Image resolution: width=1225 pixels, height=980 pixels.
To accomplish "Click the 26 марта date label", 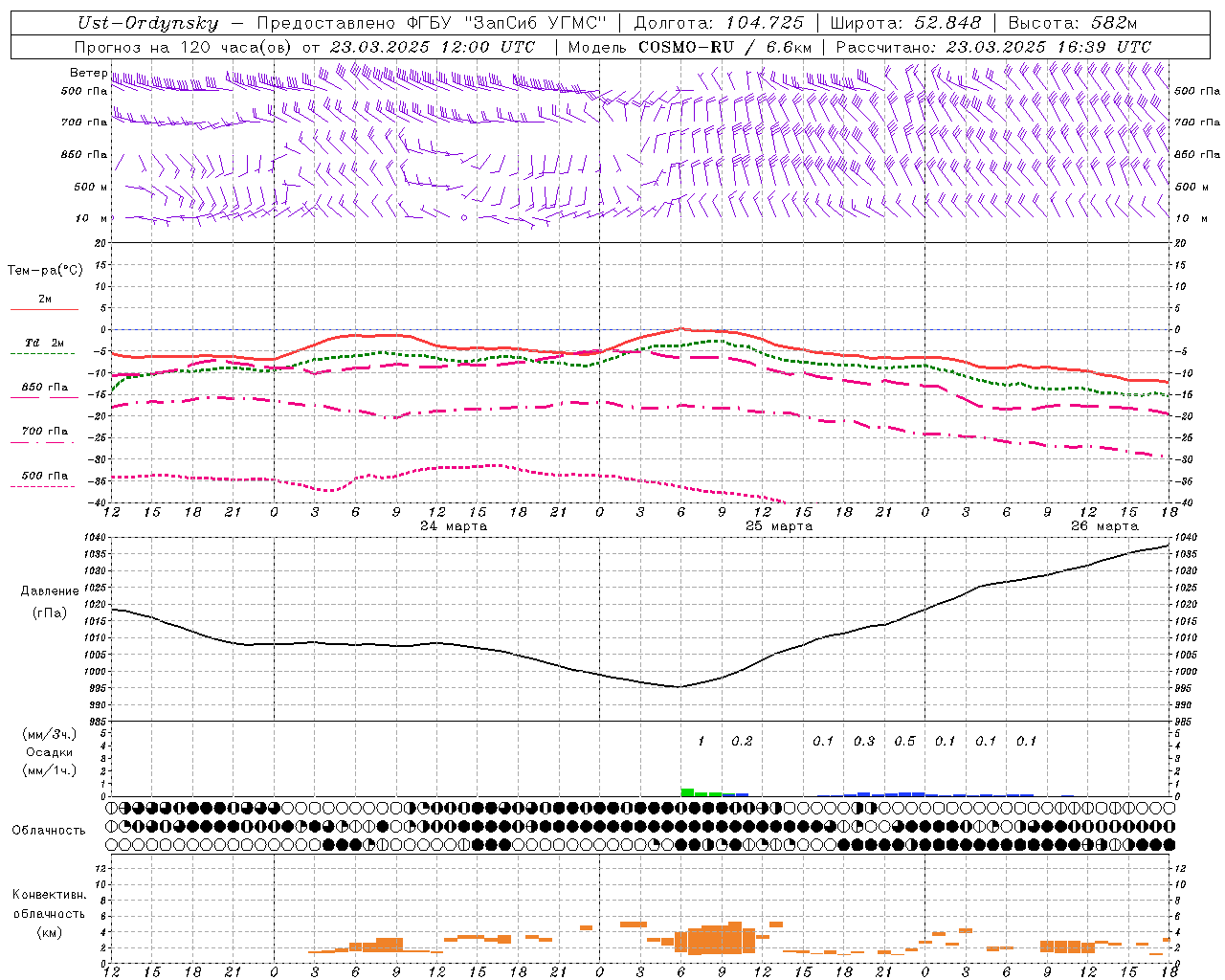I will coord(1105,525).
